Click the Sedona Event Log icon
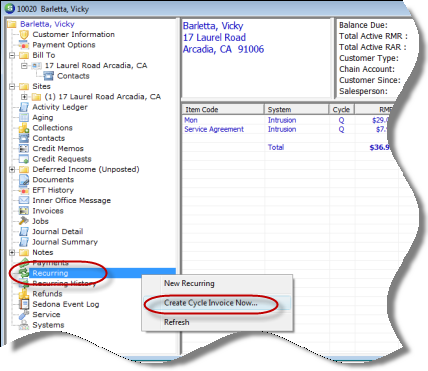Viewport: 428px width, 371px height. coord(24,304)
